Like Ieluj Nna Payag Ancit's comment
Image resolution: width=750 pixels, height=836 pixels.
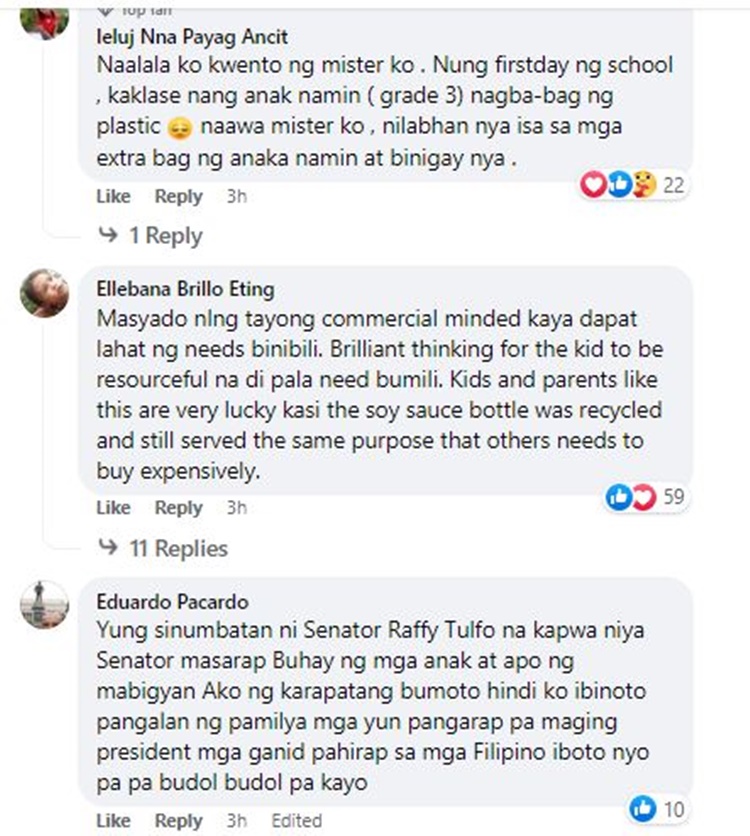pos(113,197)
